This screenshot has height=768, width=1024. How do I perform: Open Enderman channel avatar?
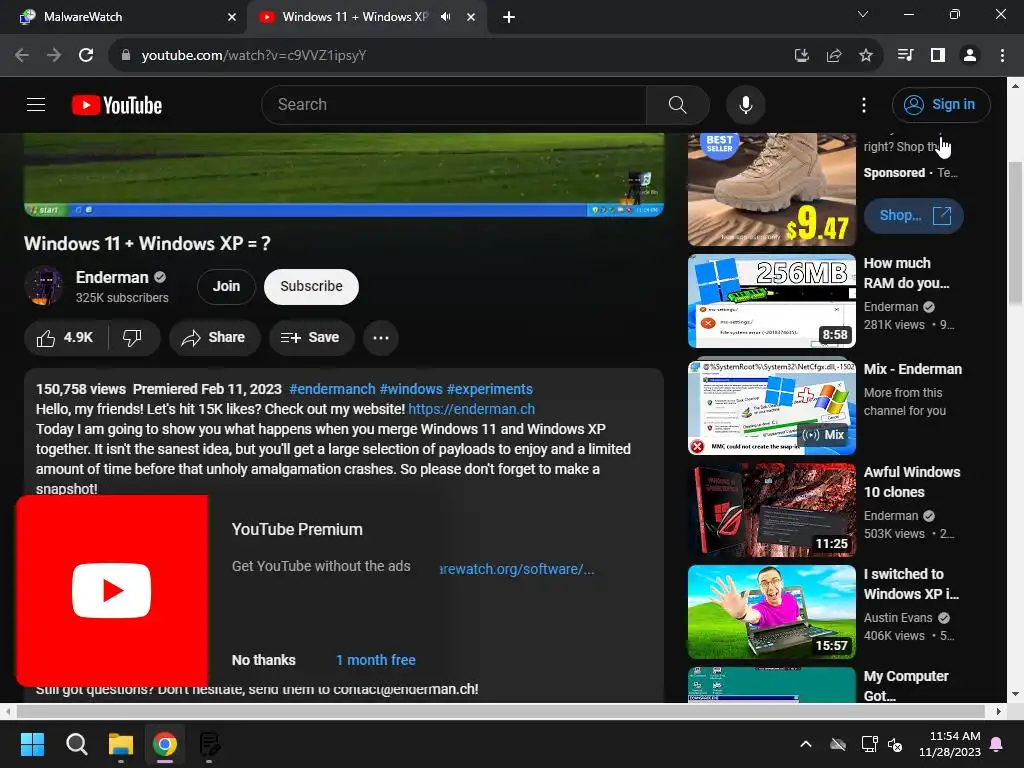pyautogui.click(x=44, y=286)
